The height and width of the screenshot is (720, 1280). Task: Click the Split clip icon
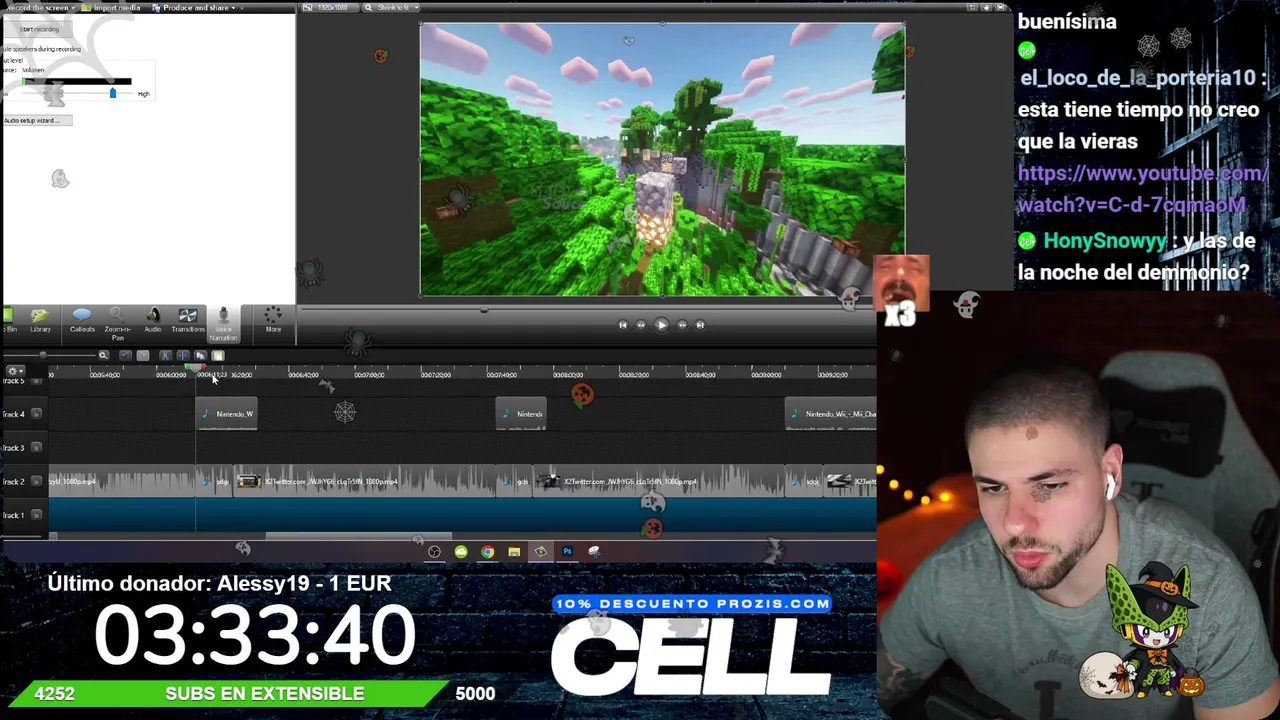182,355
